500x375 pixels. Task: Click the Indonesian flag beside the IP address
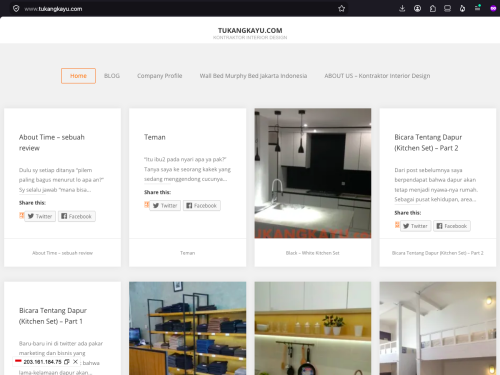tap(18, 361)
